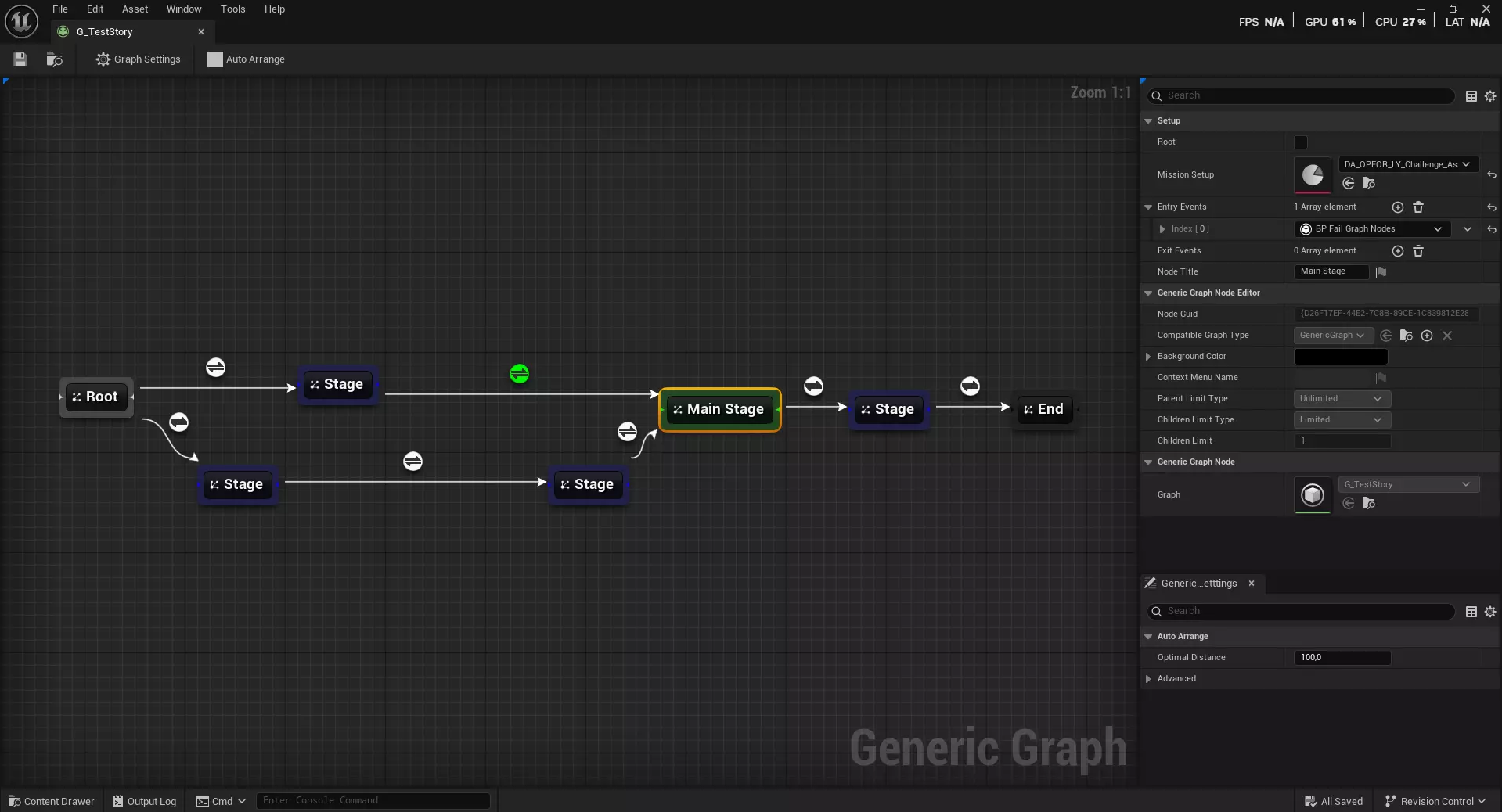The height and width of the screenshot is (812, 1502).
Task: Use selected asset for Mission Setup
Action: click(1349, 184)
